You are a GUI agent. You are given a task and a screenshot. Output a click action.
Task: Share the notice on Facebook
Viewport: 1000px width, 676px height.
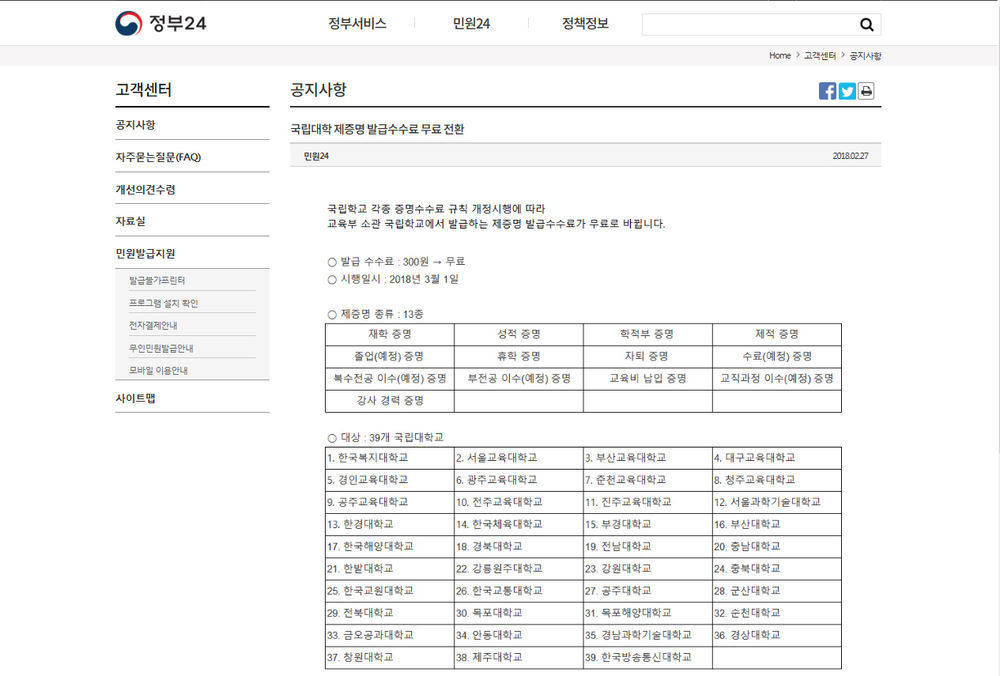coord(827,91)
